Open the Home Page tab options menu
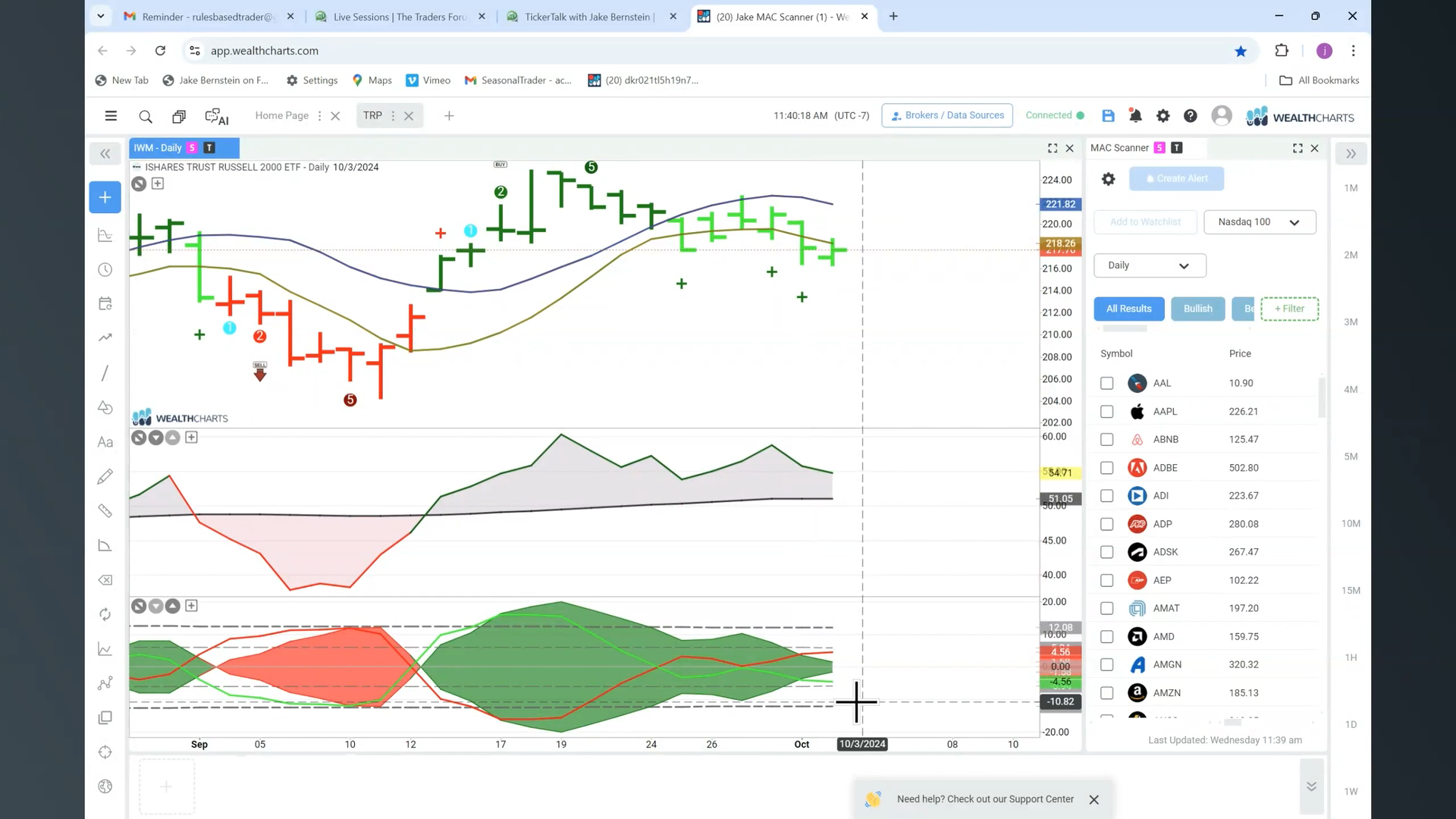The height and width of the screenshot is (819, 1456). tap(319, 116)
